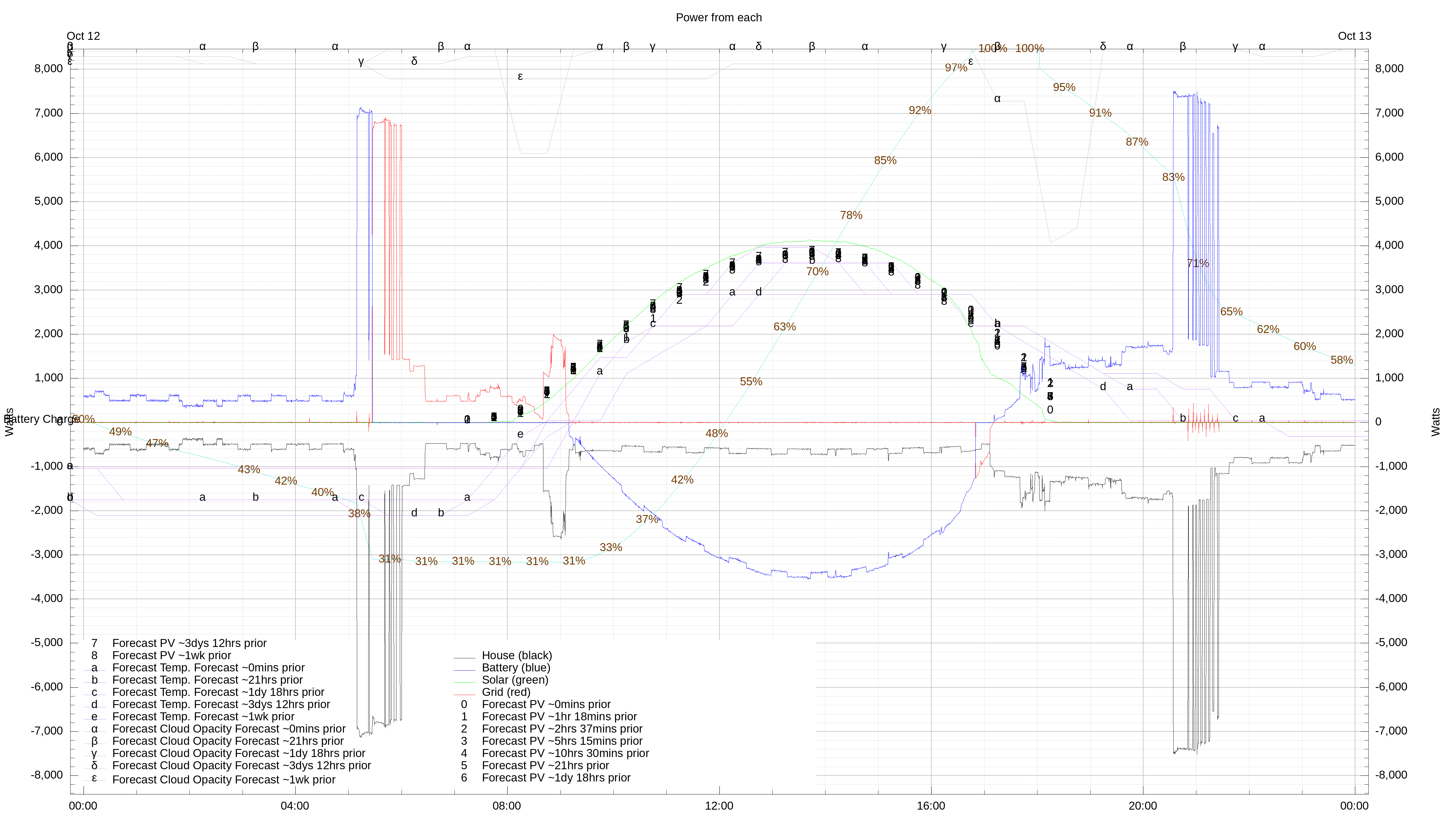Select the '85%' battery charge label
This screenshot has height=819, width=1456.
885,160
